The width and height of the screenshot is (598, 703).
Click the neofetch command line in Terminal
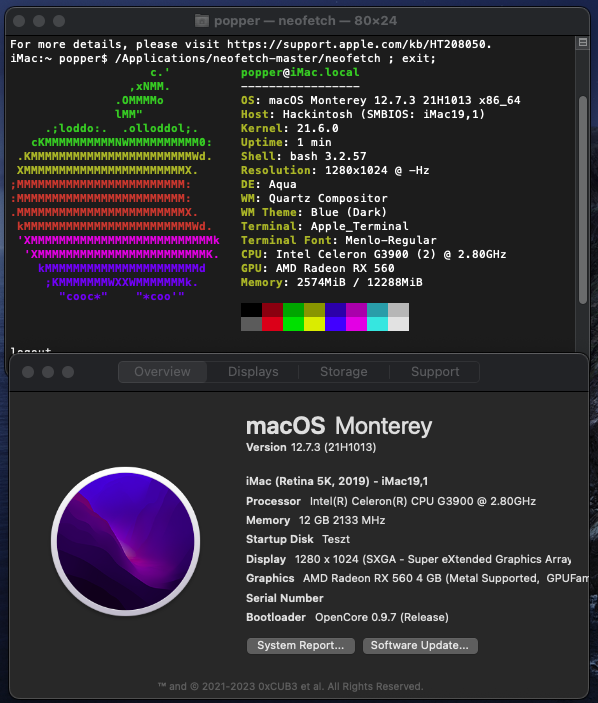pyautogui.click(x=223, y=58)
